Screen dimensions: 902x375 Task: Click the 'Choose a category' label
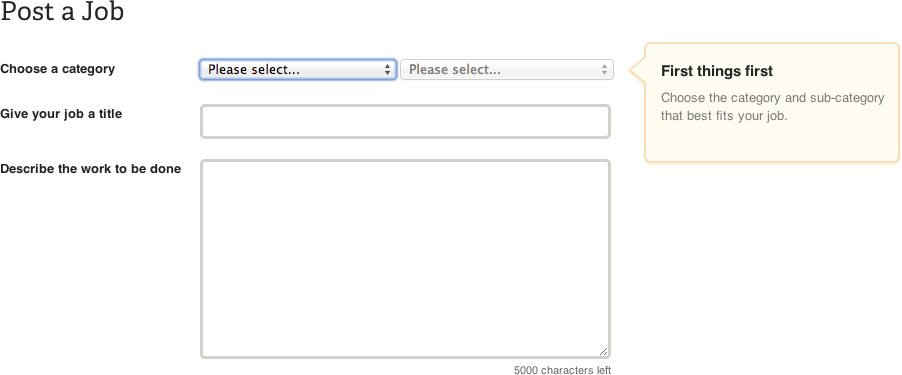[58, 69]
